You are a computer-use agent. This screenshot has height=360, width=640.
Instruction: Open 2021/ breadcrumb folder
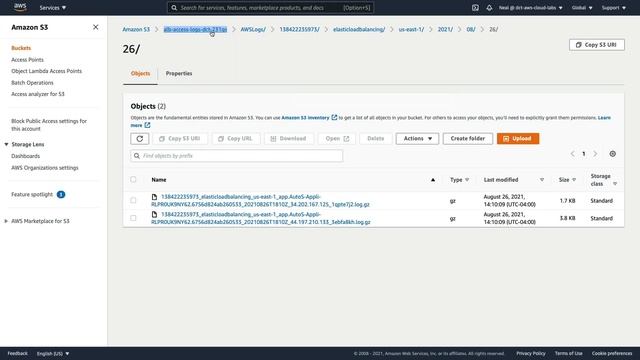point(445,29)
